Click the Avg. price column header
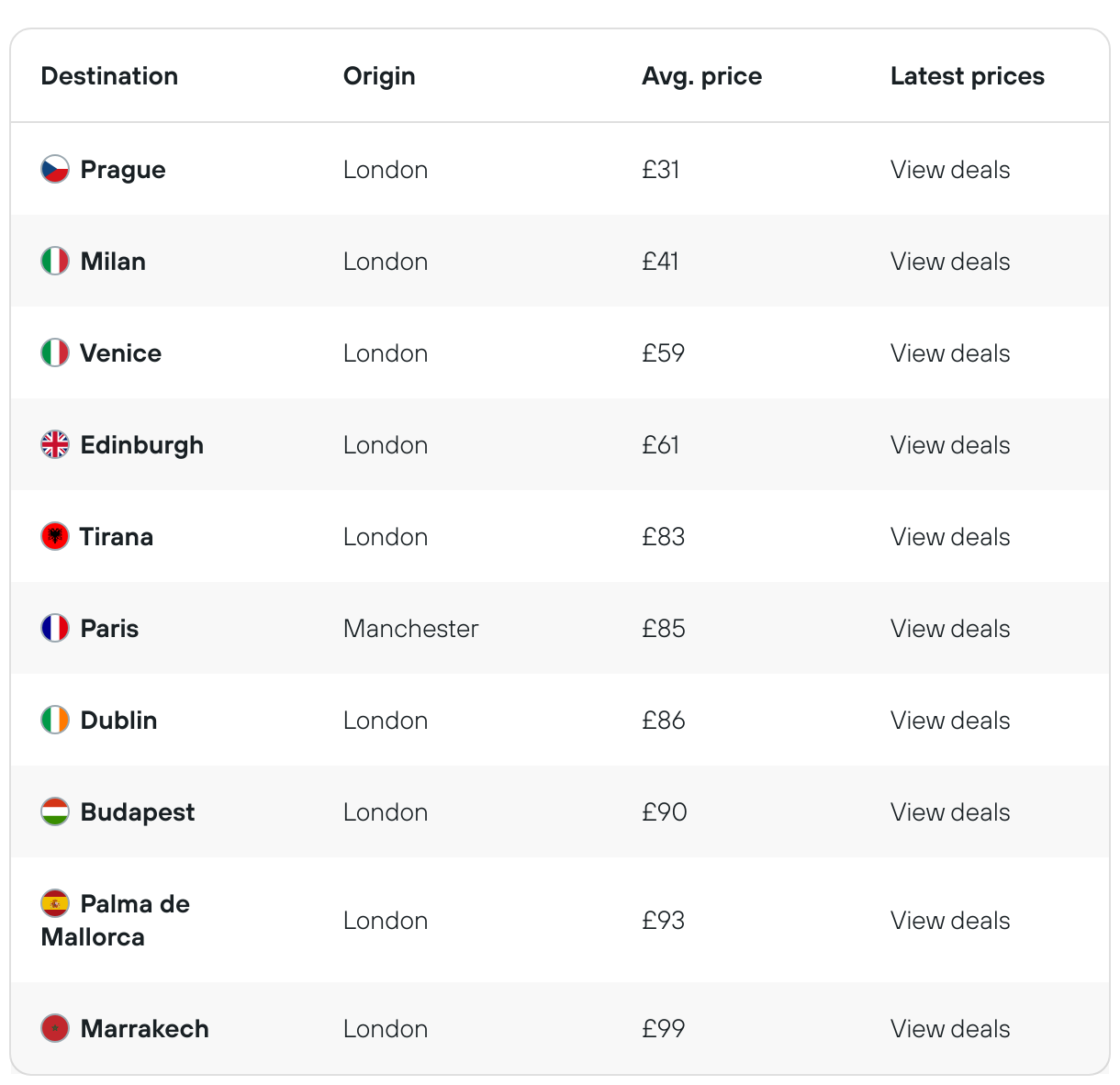The height and width of the screenshot is (1085, 1120). (702, 76)
